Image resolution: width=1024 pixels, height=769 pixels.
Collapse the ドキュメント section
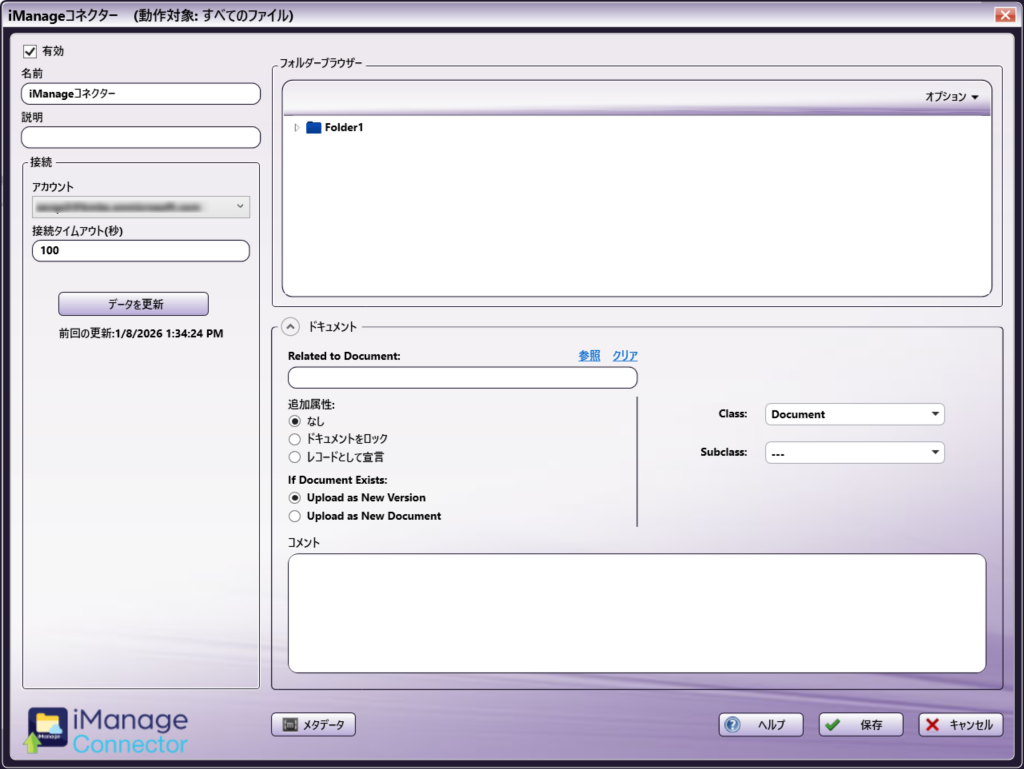(x=290, y=326)
